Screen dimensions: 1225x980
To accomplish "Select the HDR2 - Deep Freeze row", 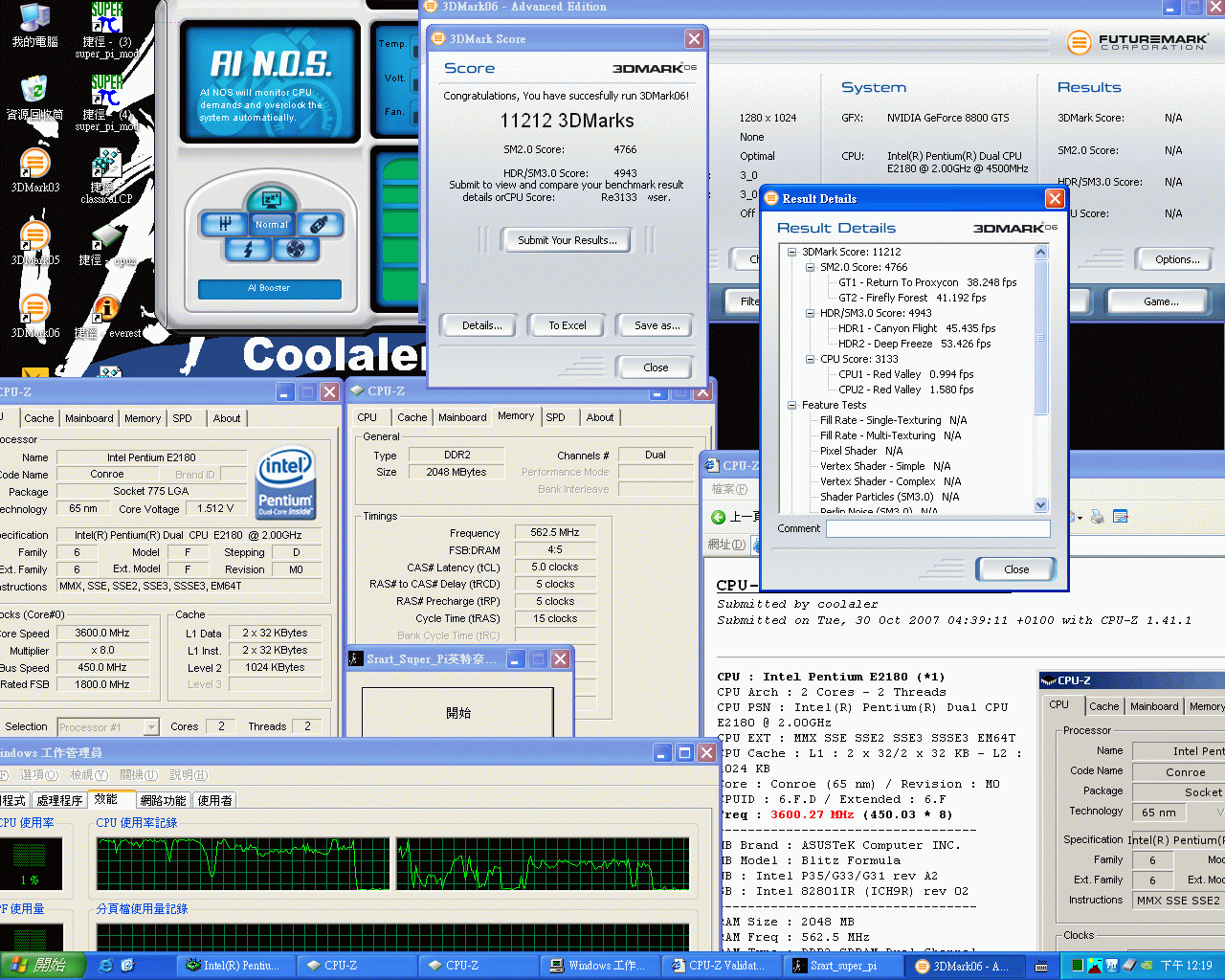I will pos(914,344).
